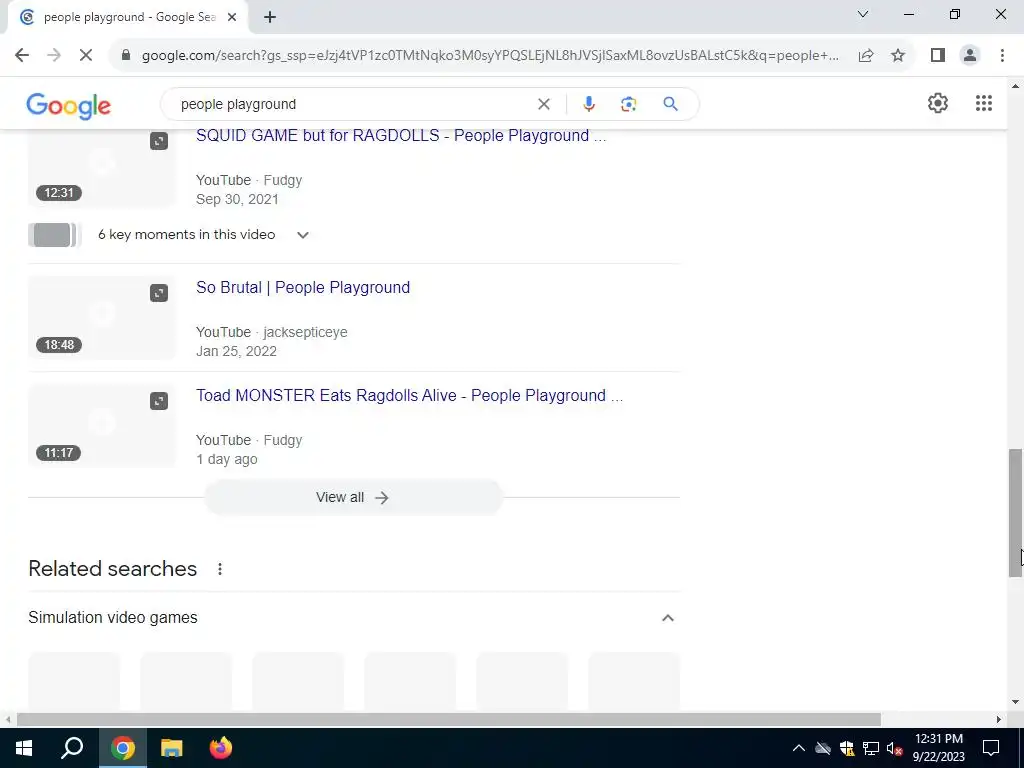The height and width of the screenshot is (768, 1024).
Task: Expand the 11:17 video preview
Action: tap(159, 401)
